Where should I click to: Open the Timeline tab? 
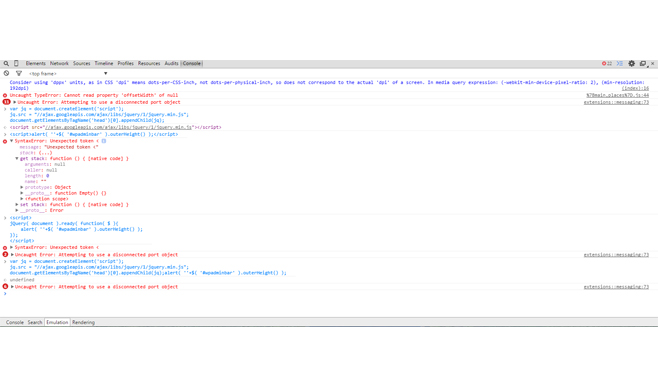(x=104, y=63)
